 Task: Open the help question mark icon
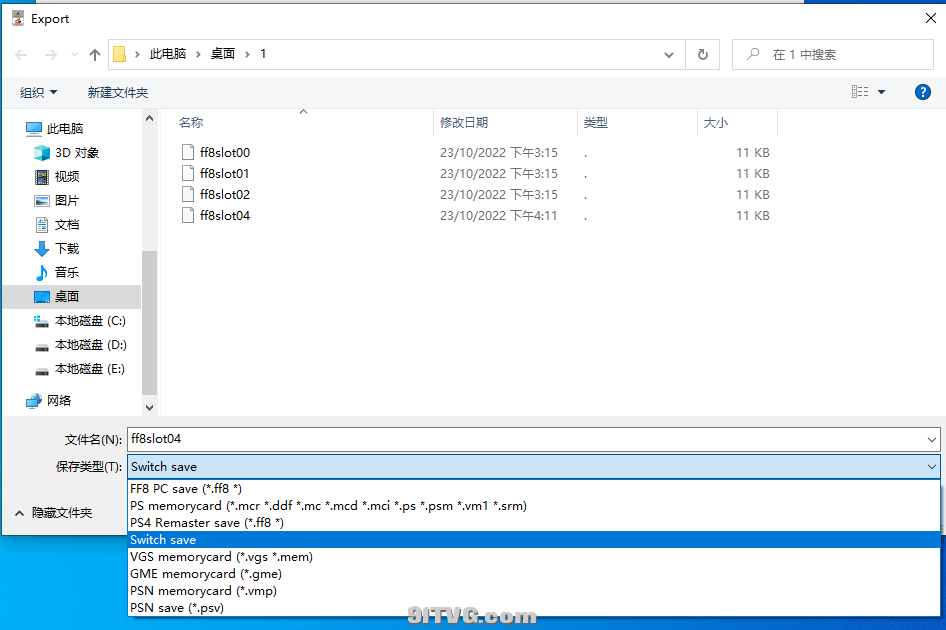coord(923,92)
